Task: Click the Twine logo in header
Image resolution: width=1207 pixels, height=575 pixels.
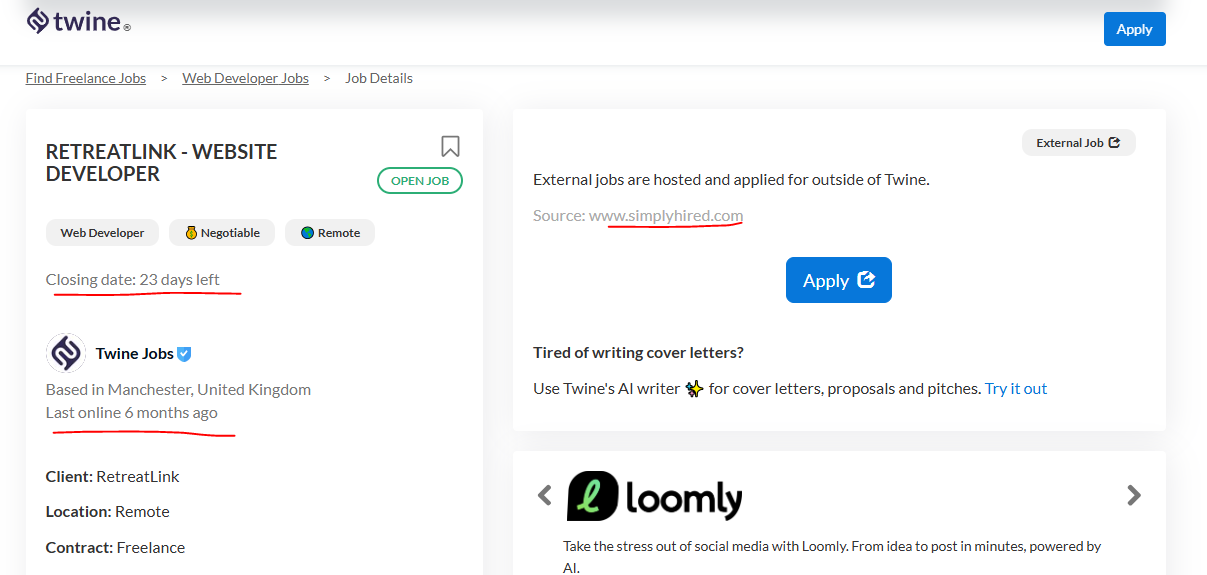Action: click(78, 21)
